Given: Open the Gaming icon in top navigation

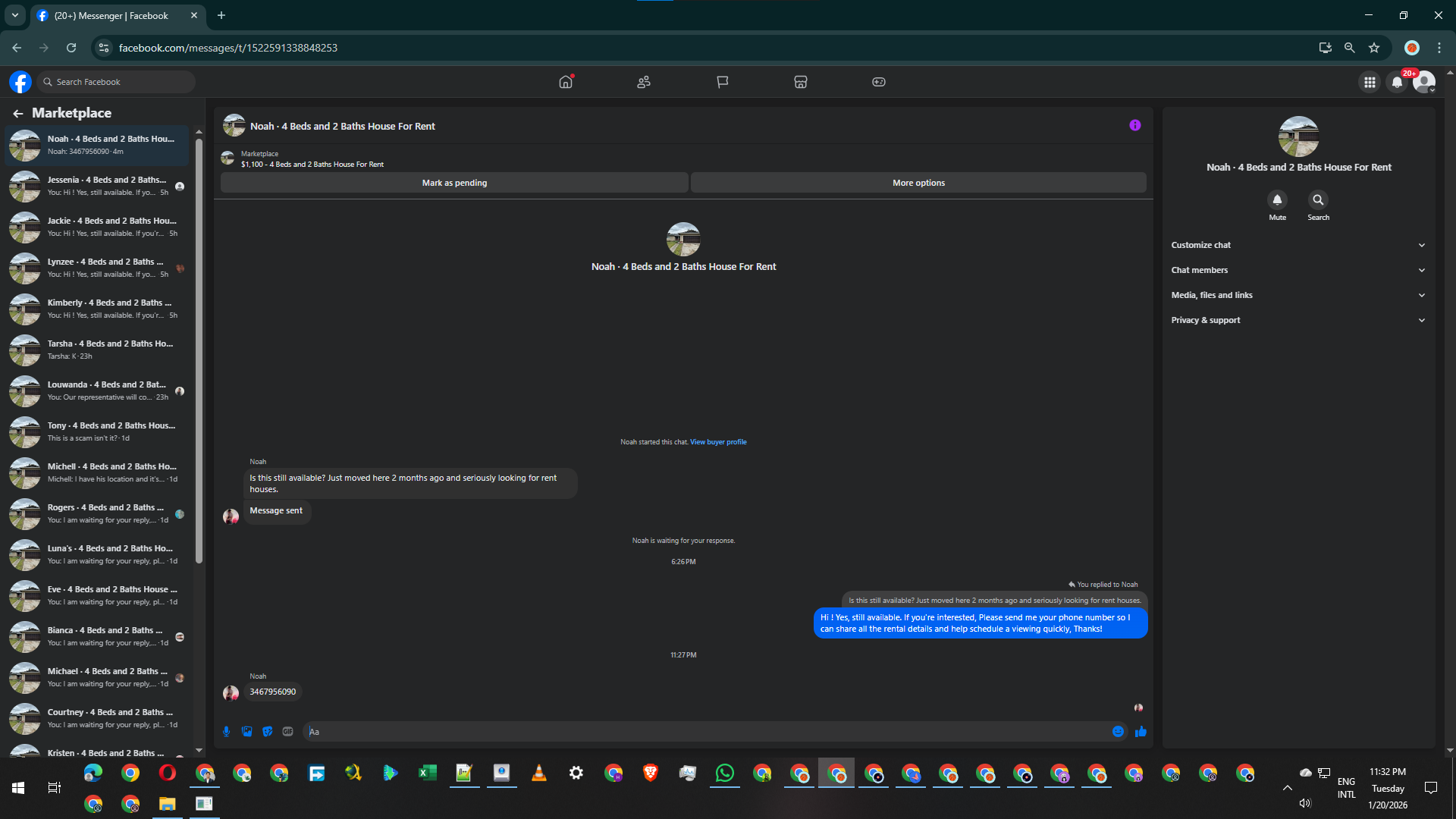Looking at the screenshot, I should tap(879, 82).
